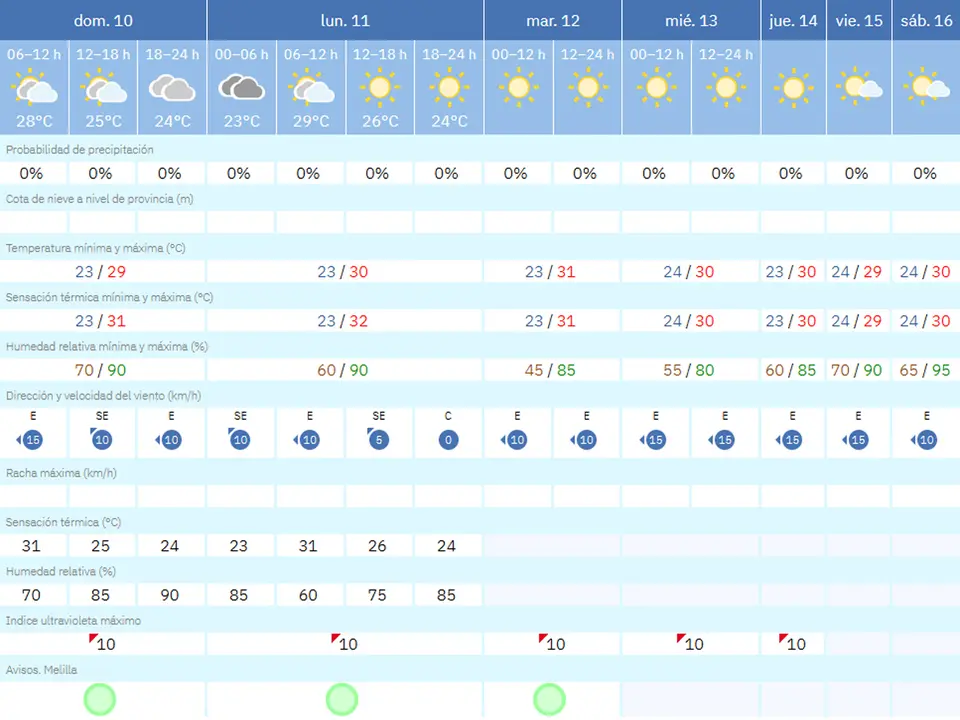Click sáb. 16 east wind 10 icon

click(924, 440)
